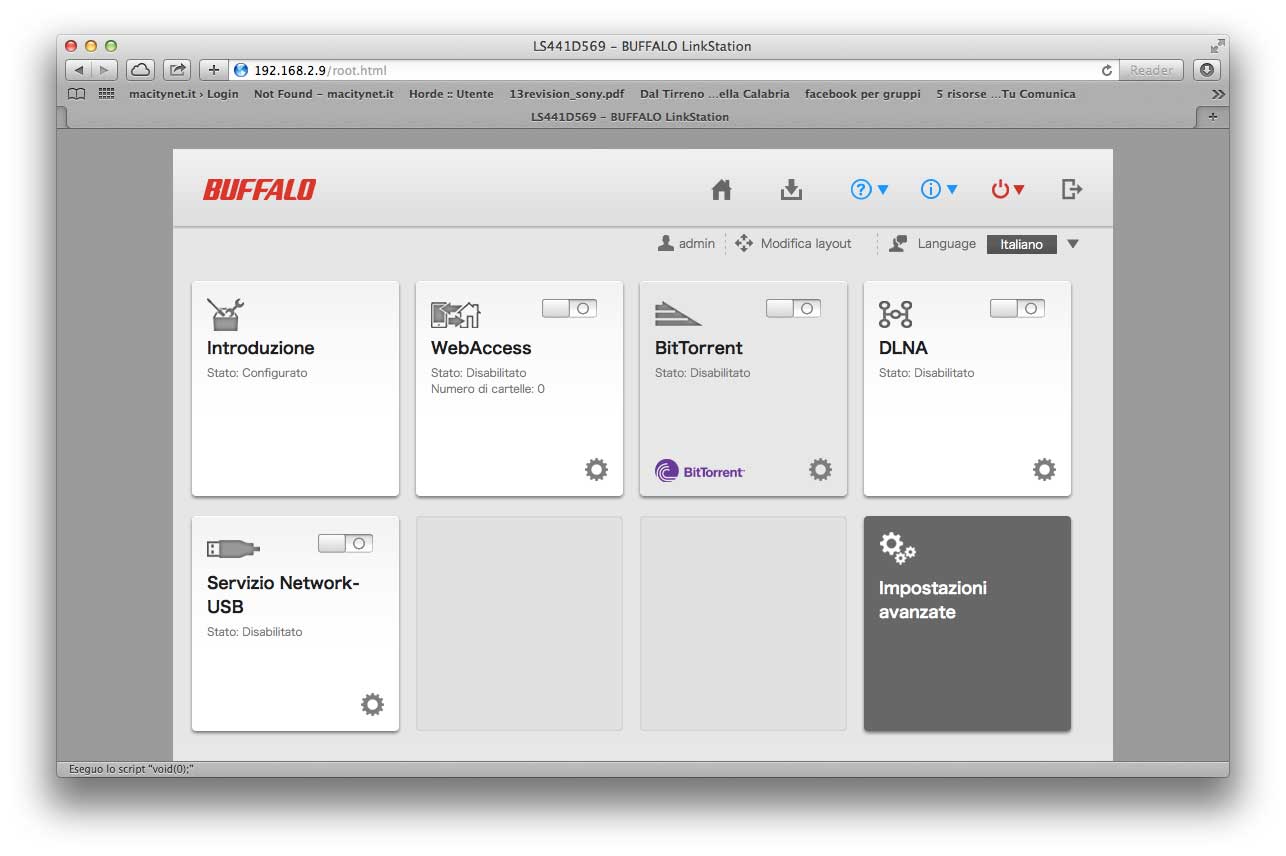Screen dimensions: 1286x856
Task: Click the Language speech-bubble icon
Action: click(898, 243)
